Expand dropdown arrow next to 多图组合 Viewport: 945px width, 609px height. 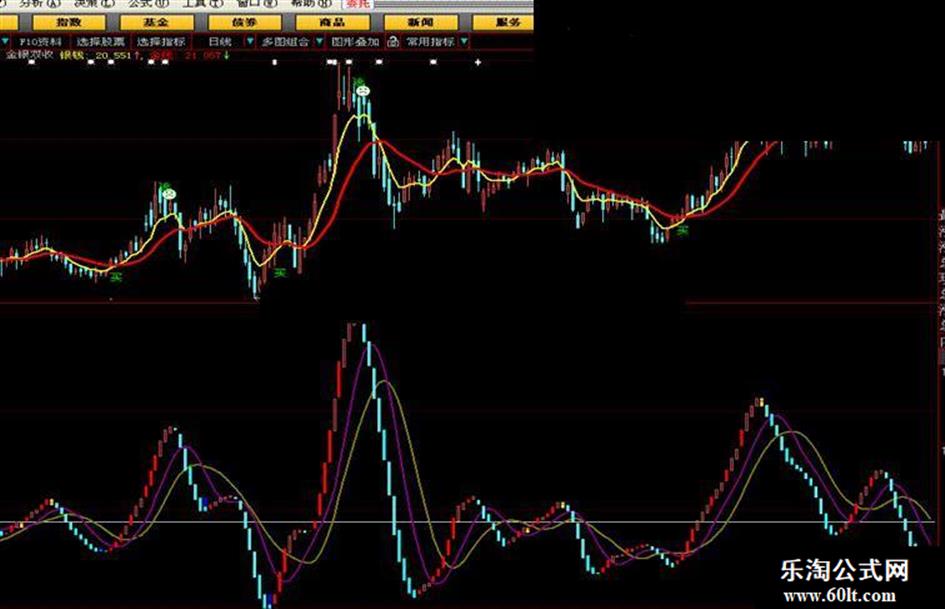(319, 42)
